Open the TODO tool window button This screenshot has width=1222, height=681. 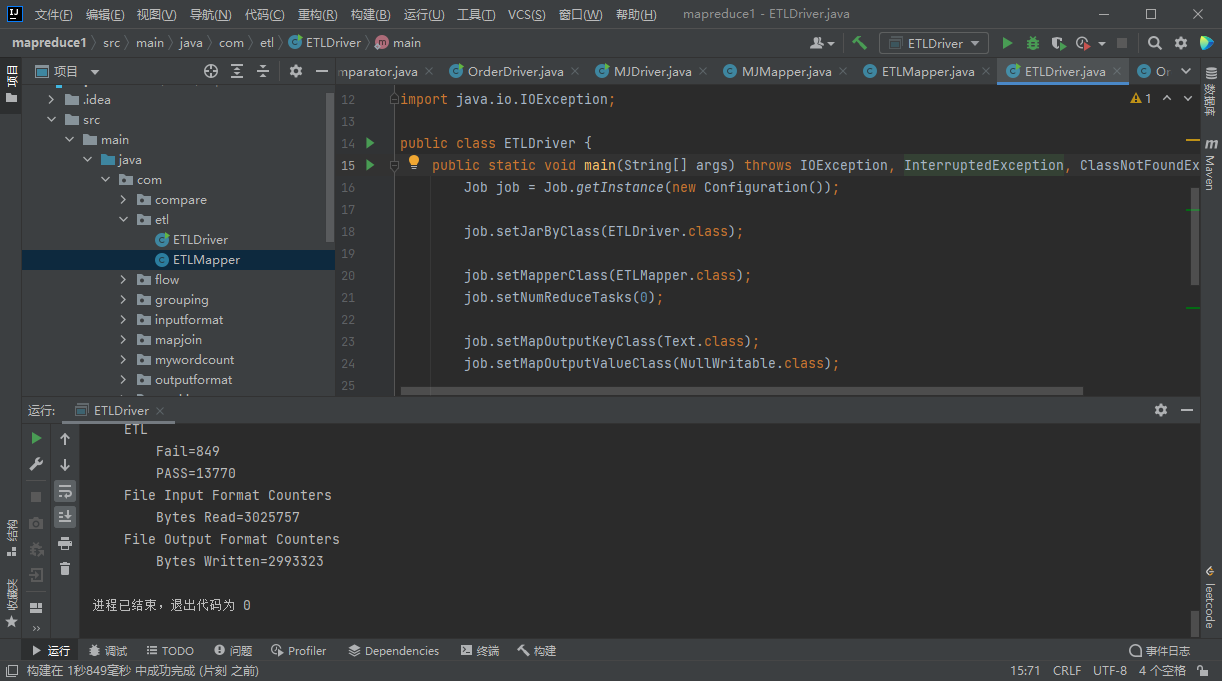(x=169, y=650)
